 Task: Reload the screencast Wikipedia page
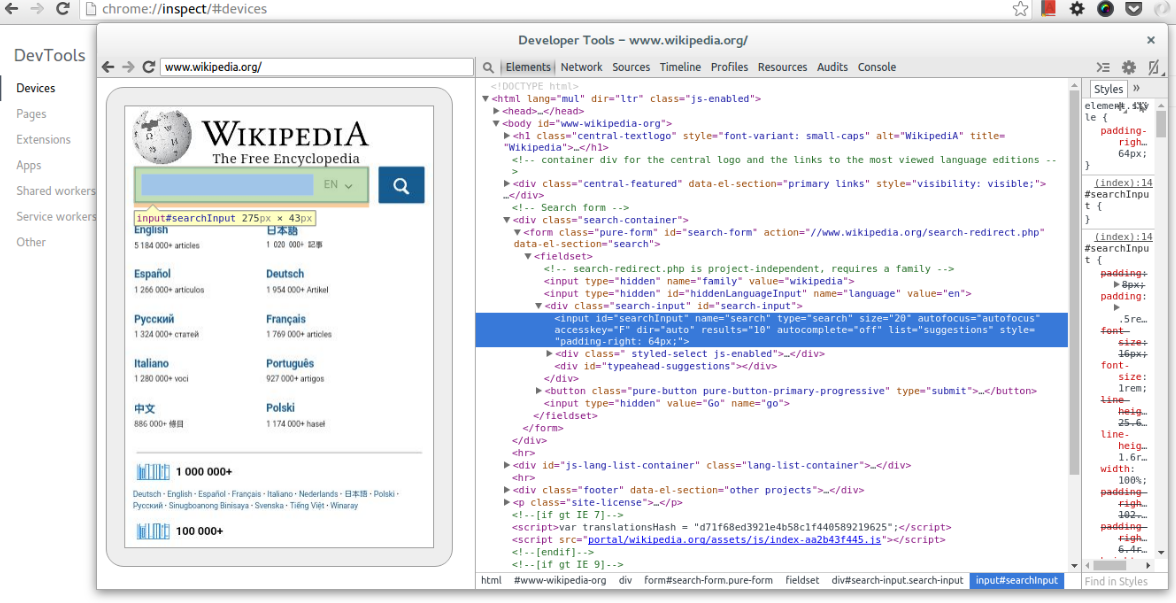point(148,67)
